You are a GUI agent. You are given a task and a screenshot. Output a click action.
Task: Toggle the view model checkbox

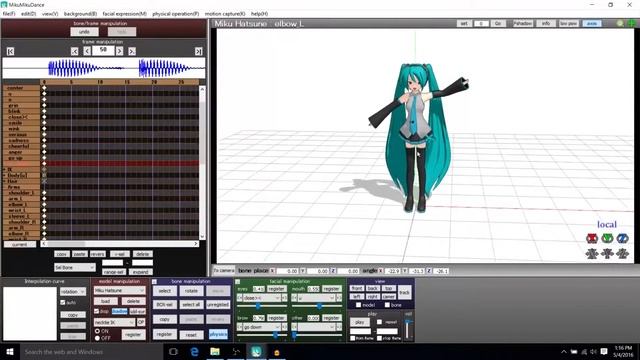click(358, 305)
